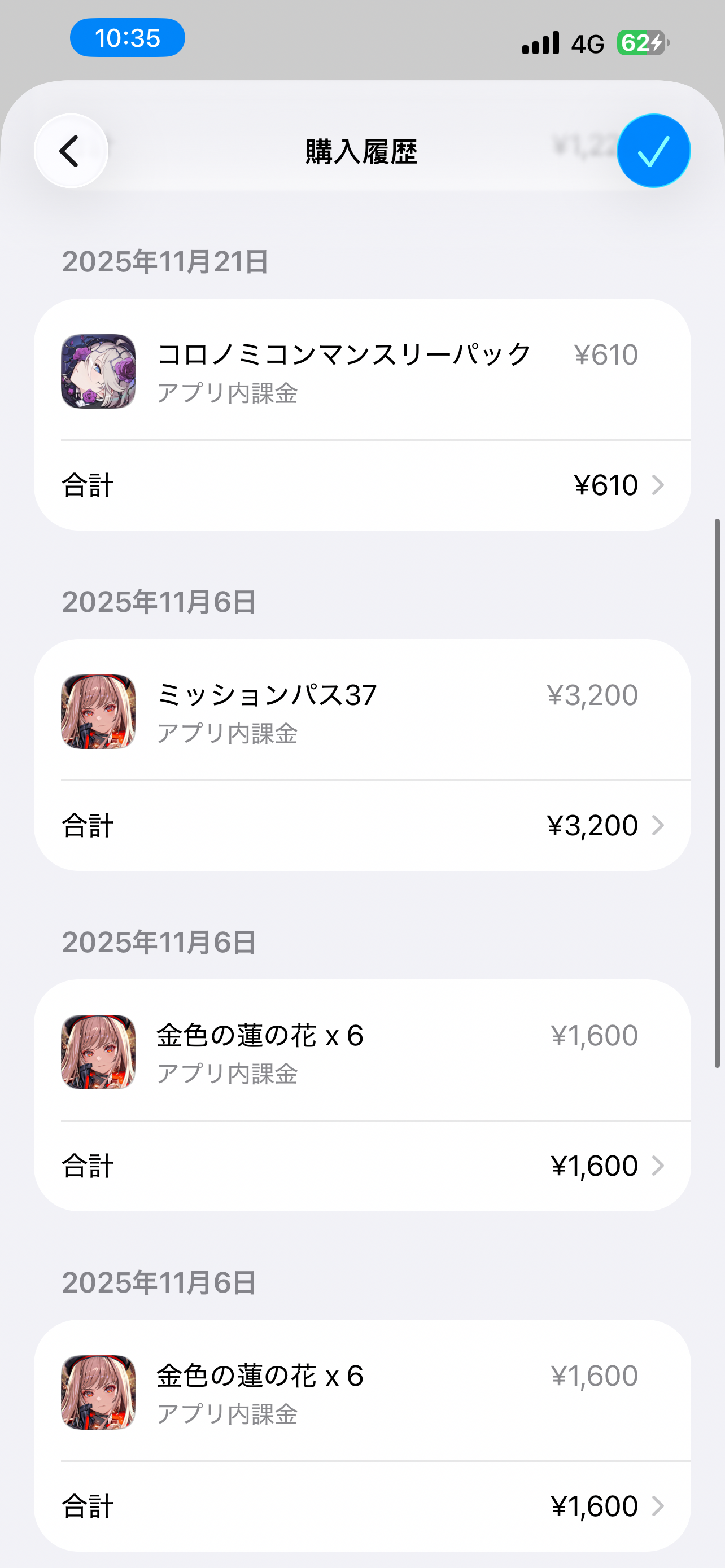Tap the first 金色の蓮の花 x 6 app icon

[98, 1052]
